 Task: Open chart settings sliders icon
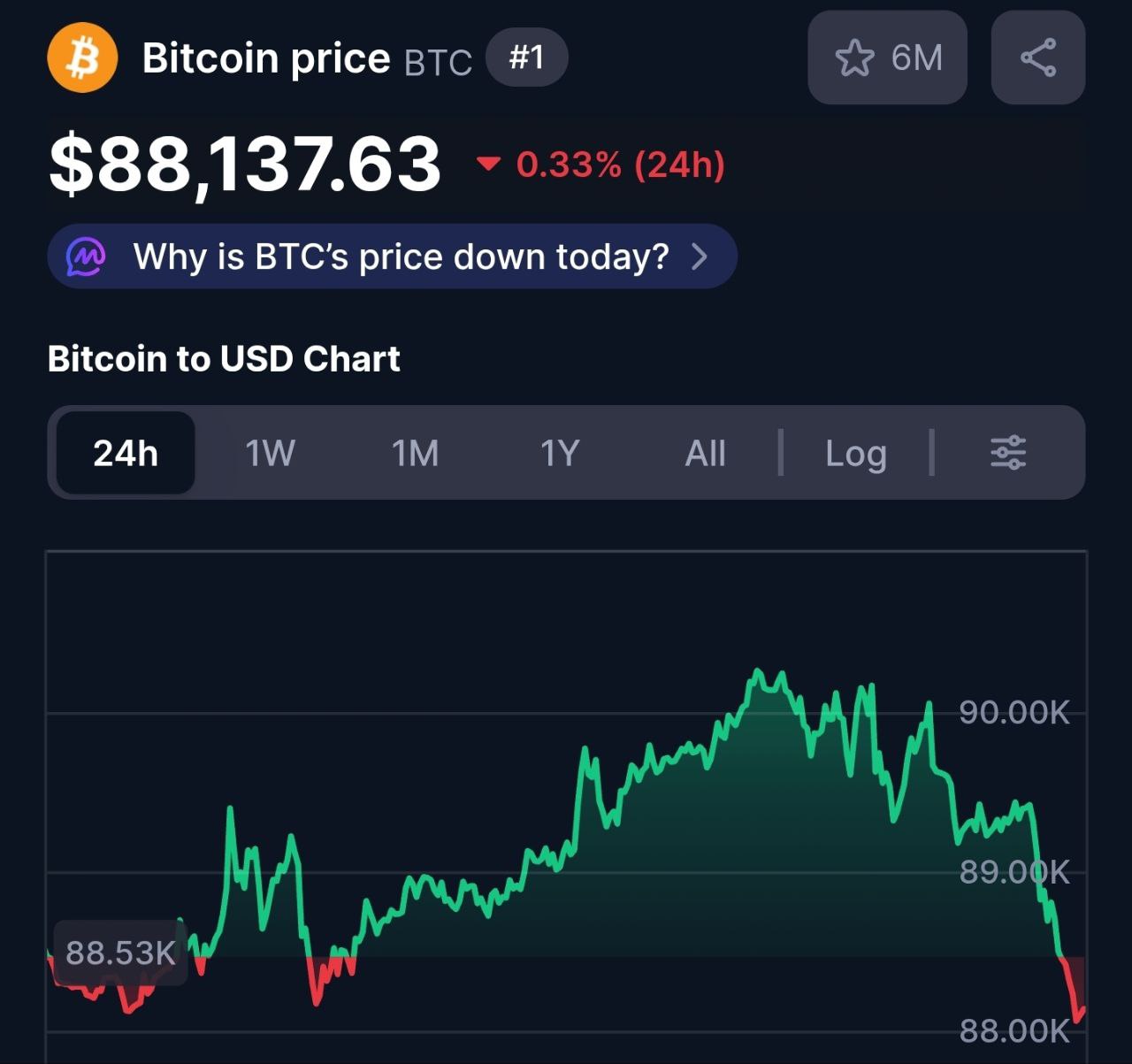tap(1008, 453)
